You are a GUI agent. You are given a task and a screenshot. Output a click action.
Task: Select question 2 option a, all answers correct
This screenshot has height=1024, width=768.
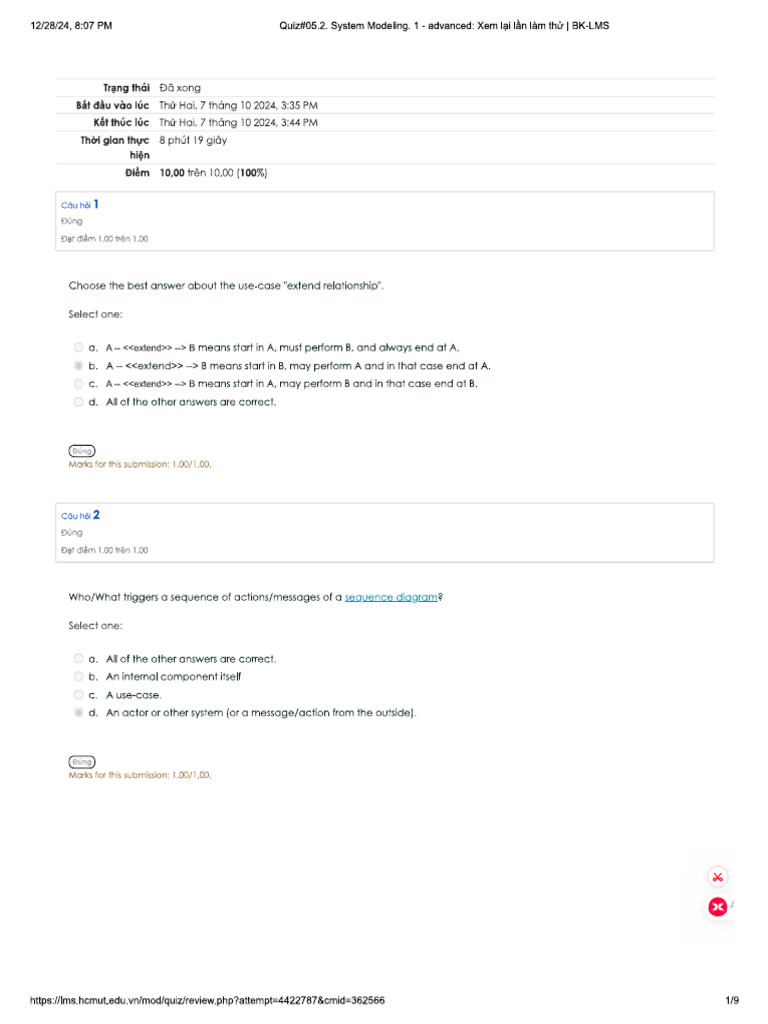(78, 659)
